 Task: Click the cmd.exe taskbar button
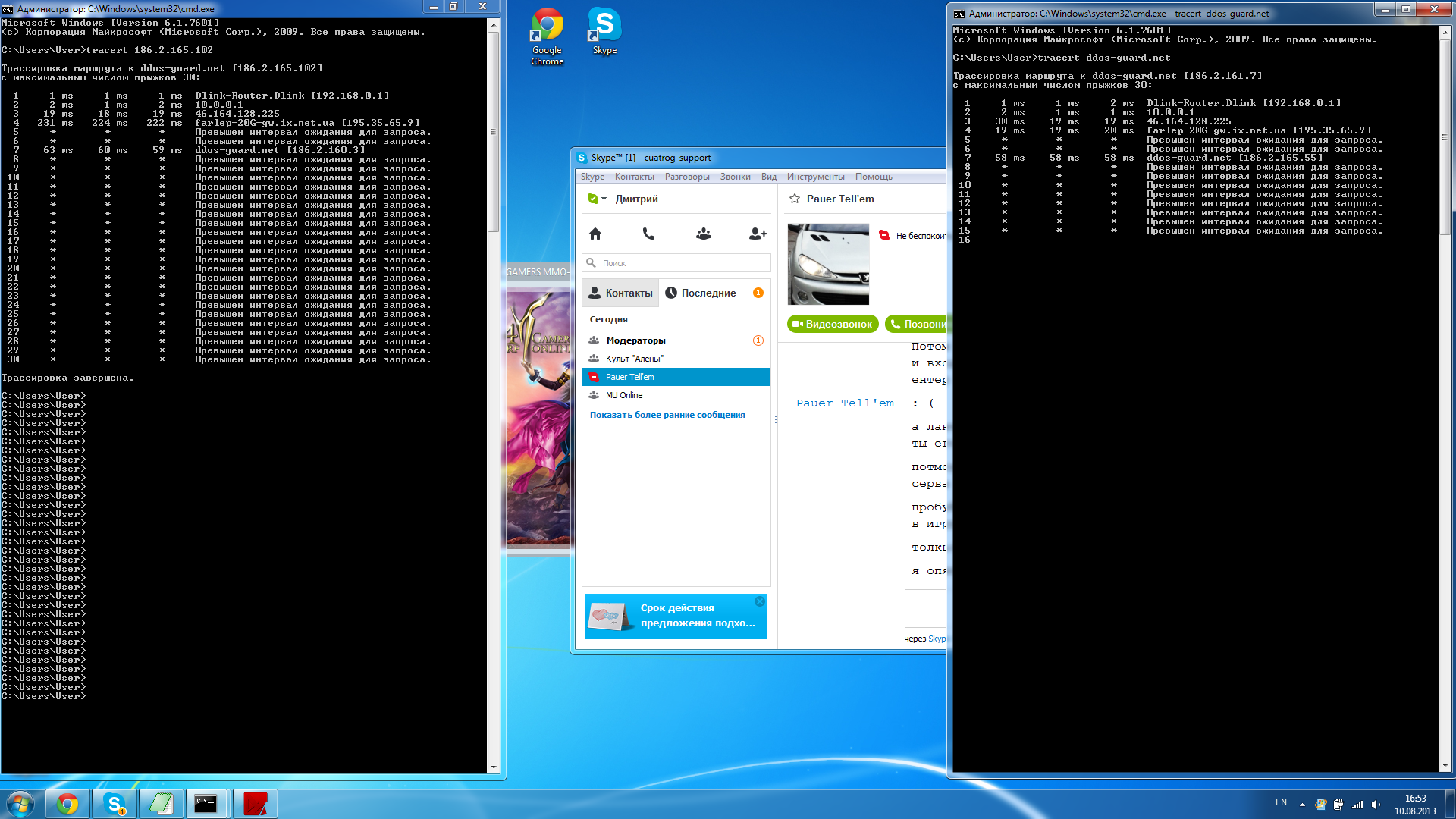click(206, 804)
